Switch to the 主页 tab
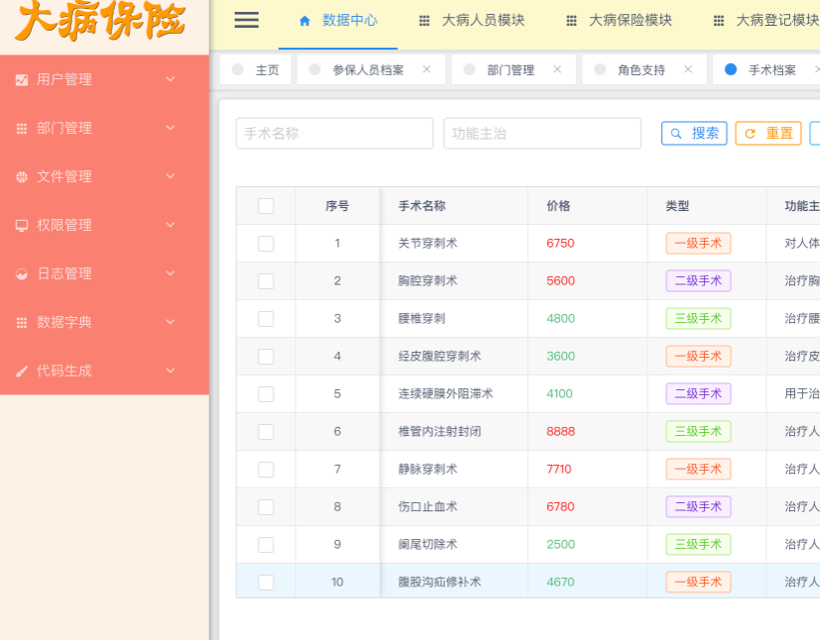This screenshot has width=820, height=640. (x=255, y=69)
